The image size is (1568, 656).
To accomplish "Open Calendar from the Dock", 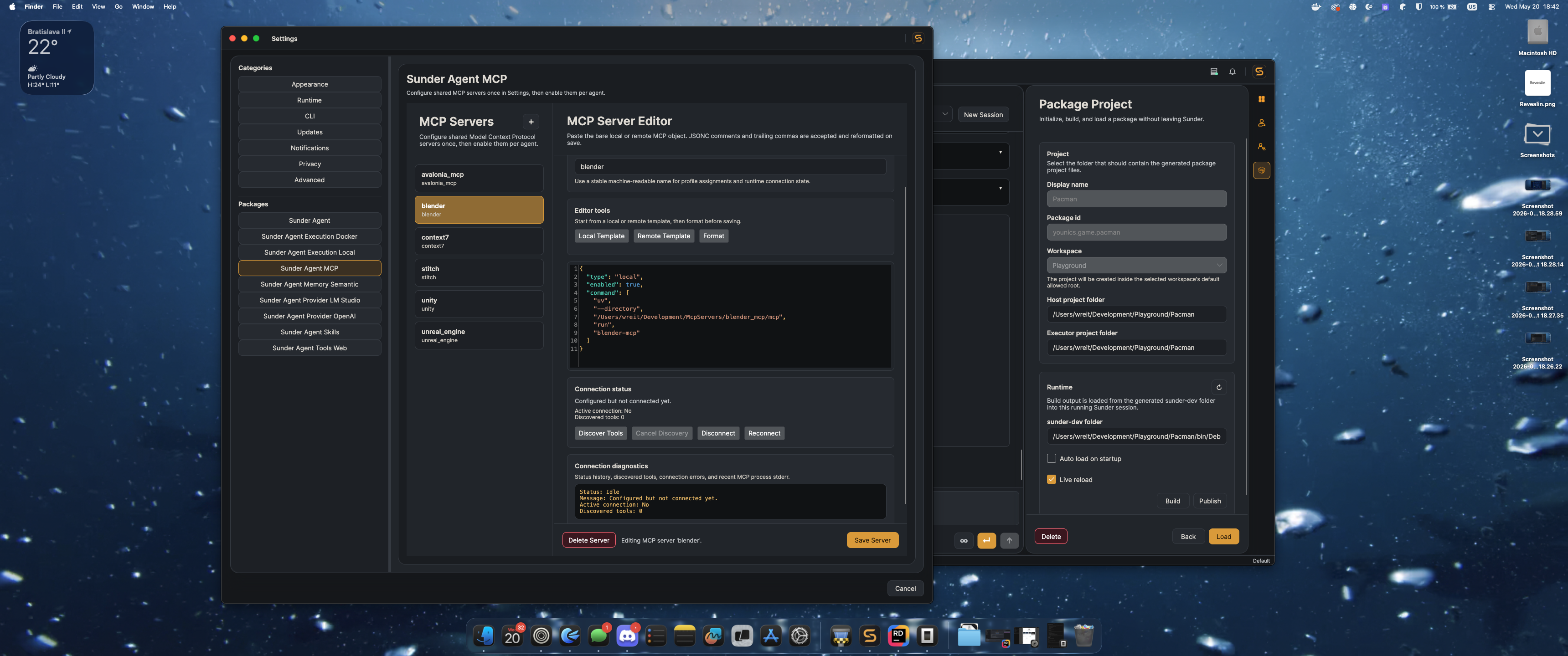I will tap(512, 636).
